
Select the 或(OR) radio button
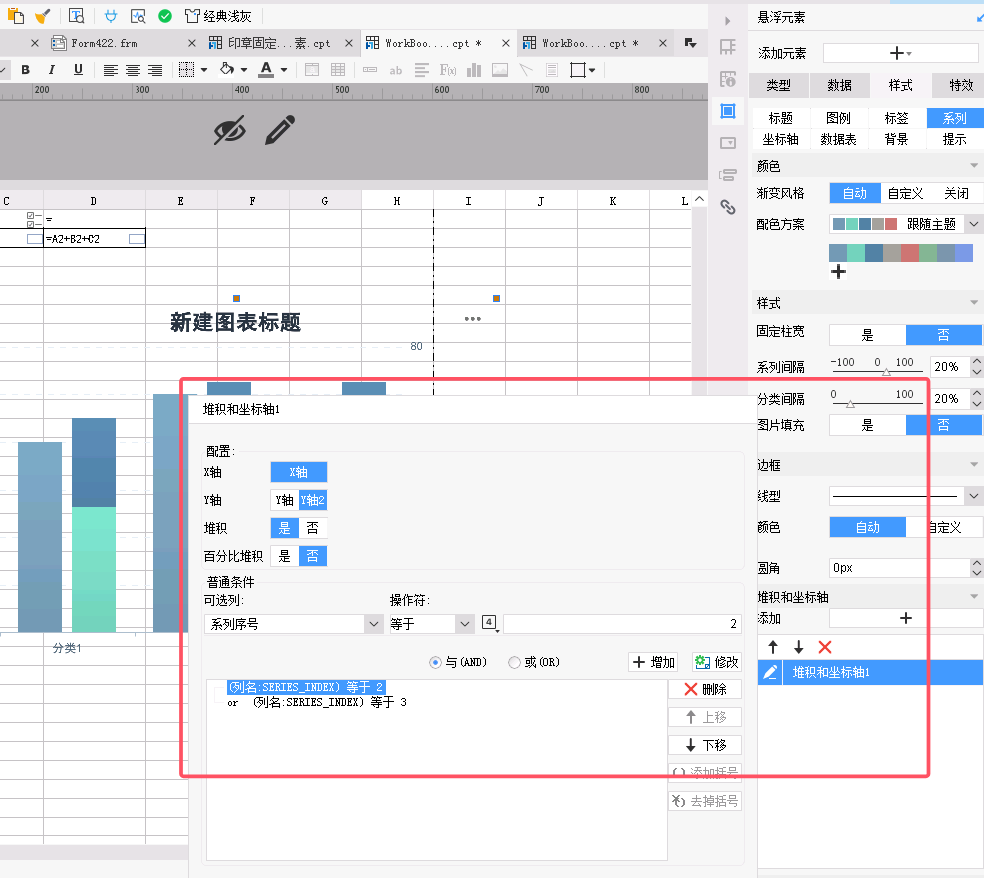(515, 662)
